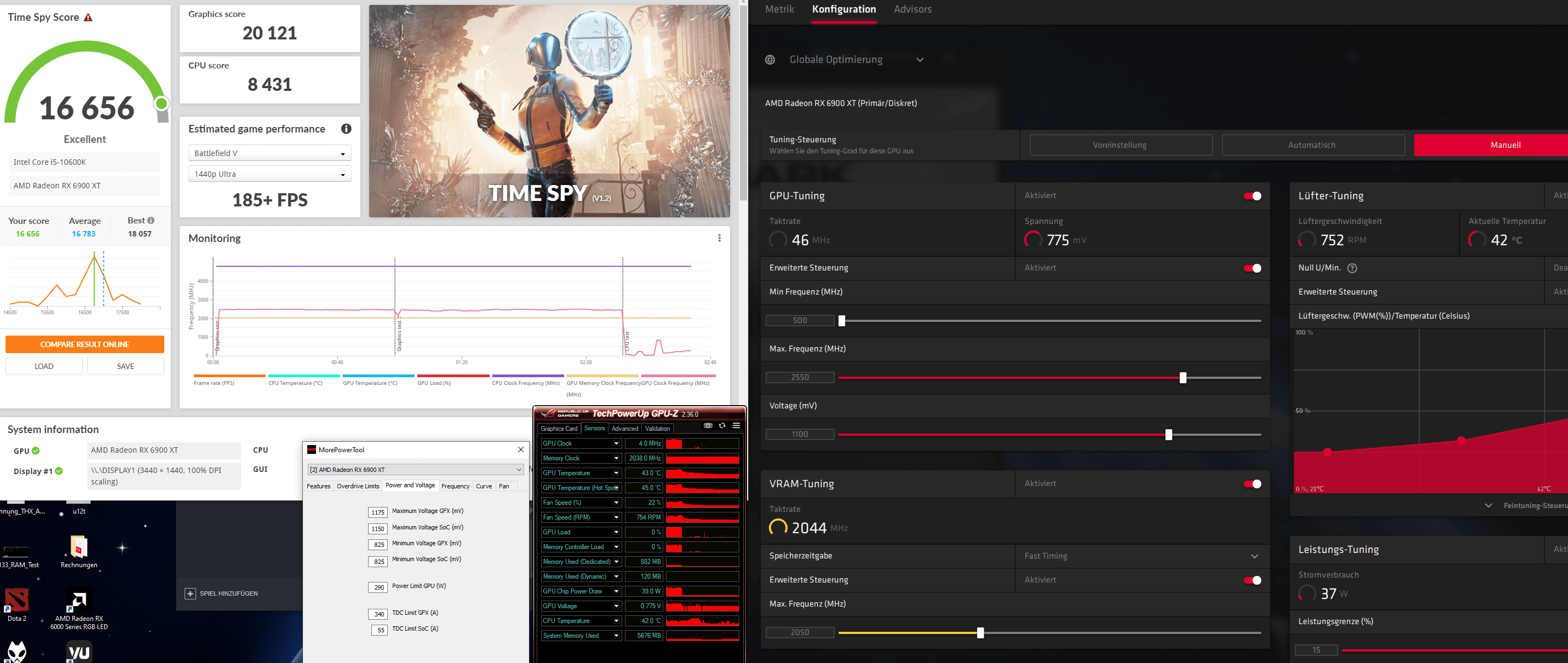Click the Power Limit GPU (W) field
Image resolution: width=1568 pixels, height=663 pixels.
tap(378, 587)
